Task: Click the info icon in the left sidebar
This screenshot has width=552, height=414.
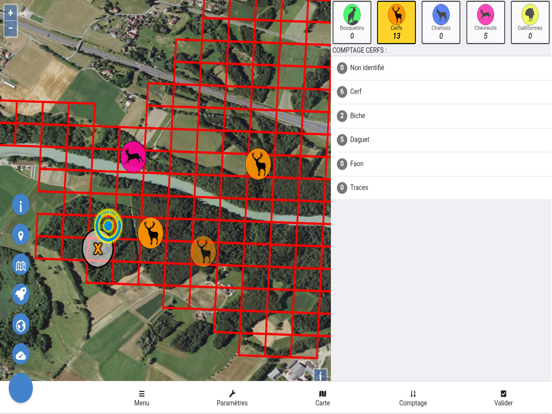Action: [21, 205]
